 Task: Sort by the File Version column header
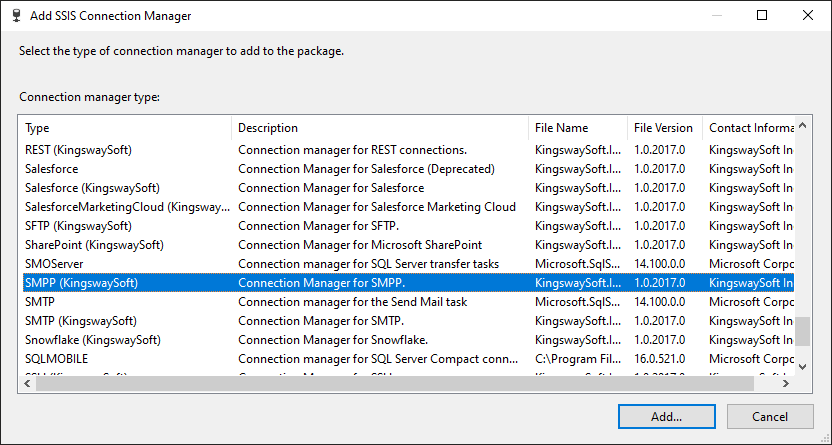pyautogui.click(x=665, y=128)
